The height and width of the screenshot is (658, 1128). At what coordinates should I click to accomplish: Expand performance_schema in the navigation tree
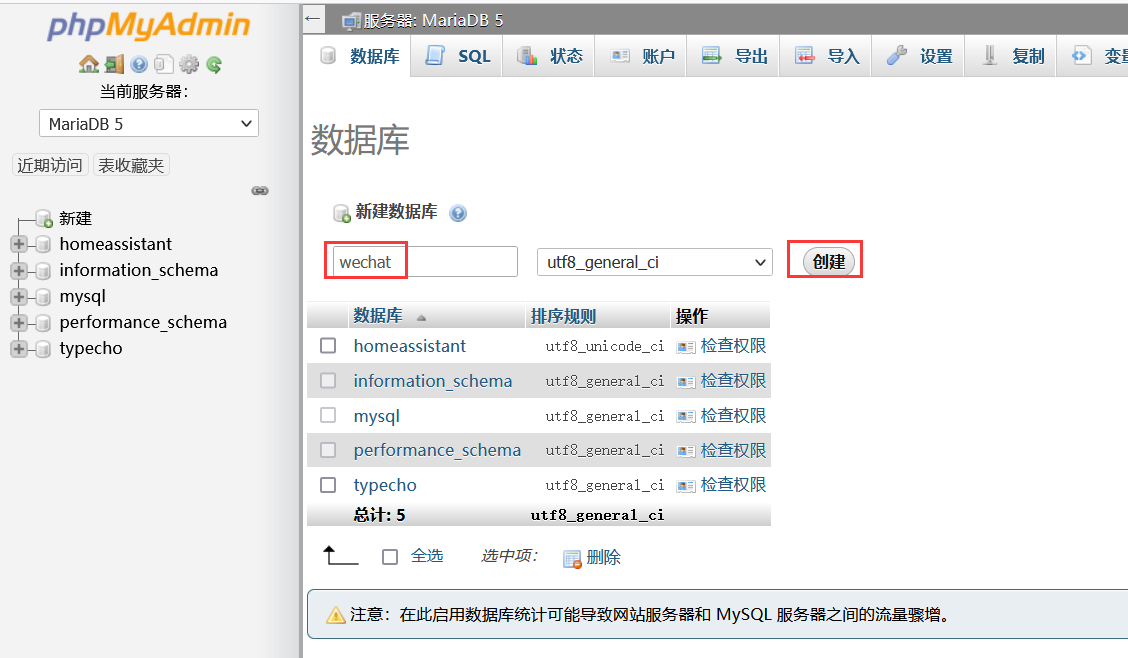[19, 322]
